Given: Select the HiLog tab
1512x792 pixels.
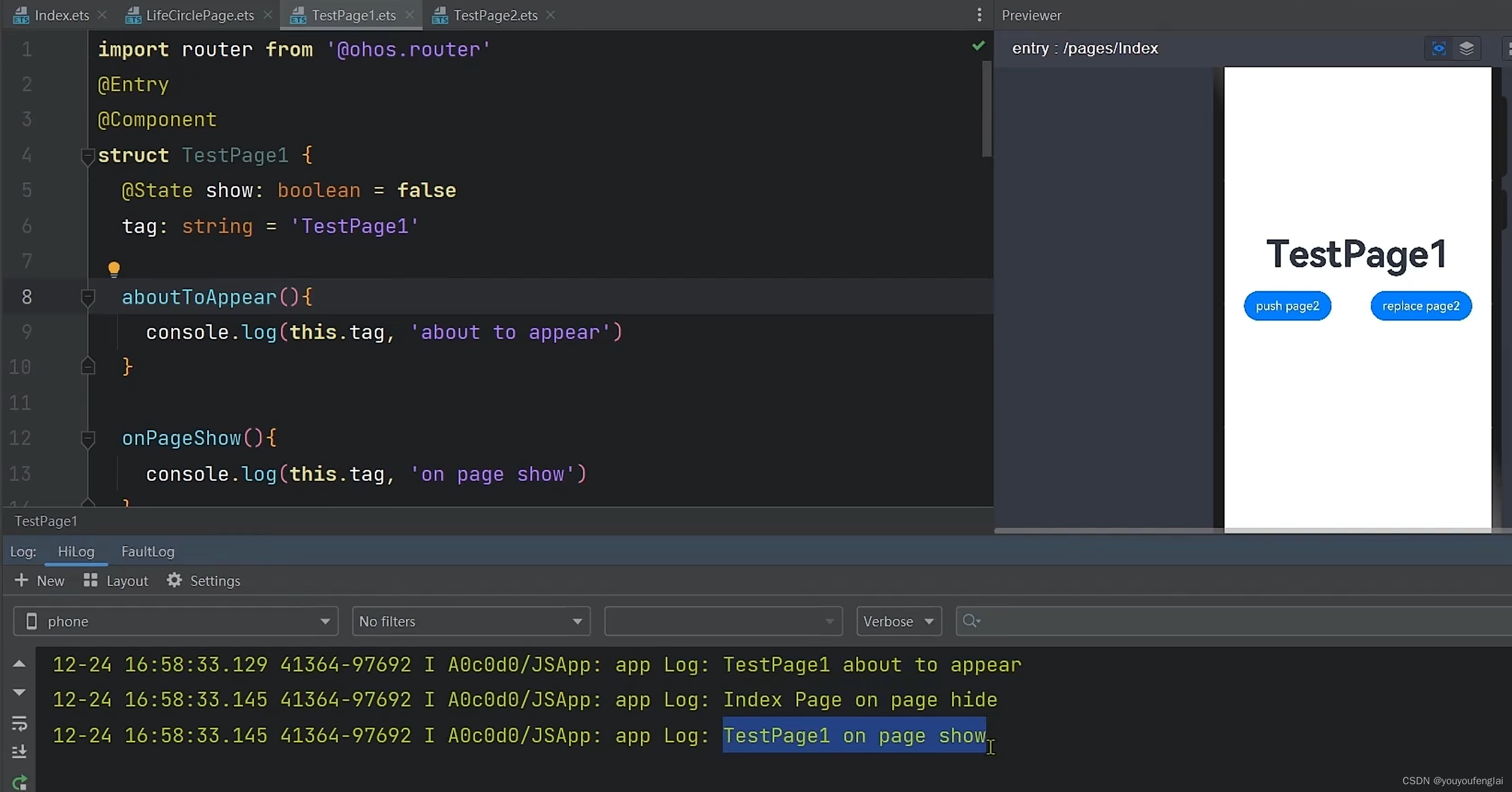Looking at the screenshot, I should [76, 551].
